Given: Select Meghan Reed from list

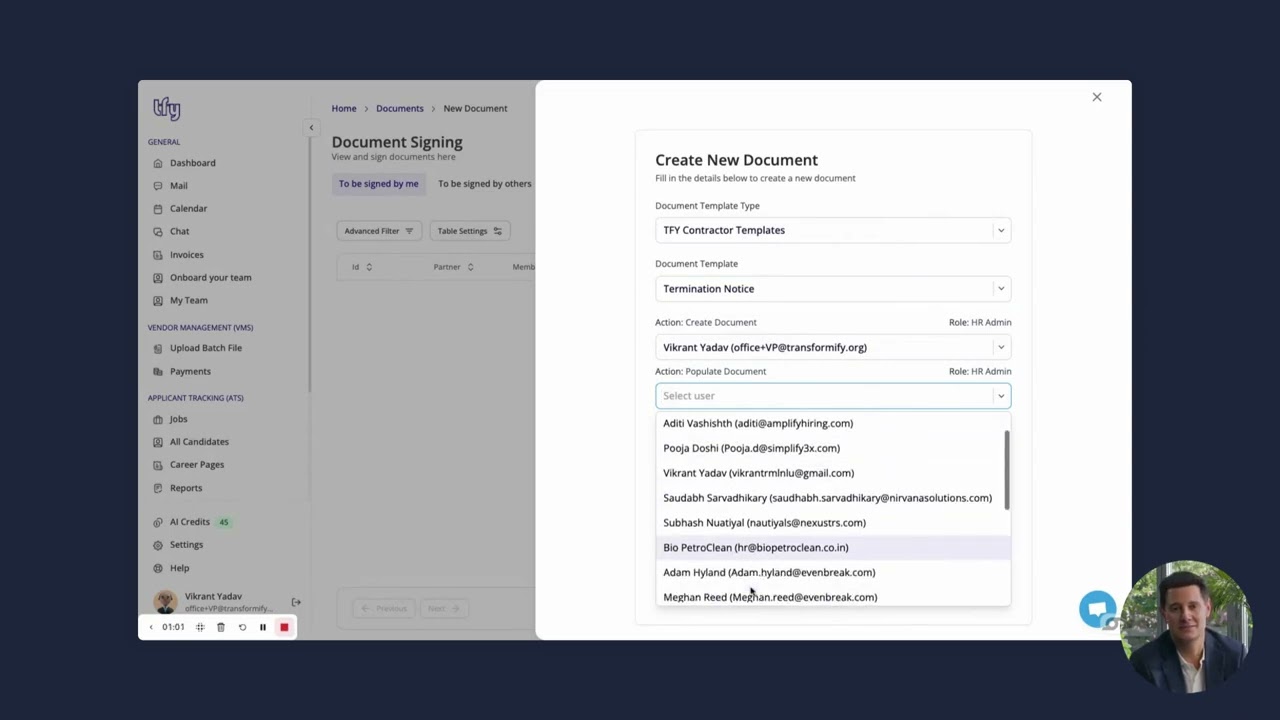Looking at the screenshot, I should [x=833, y=596].
